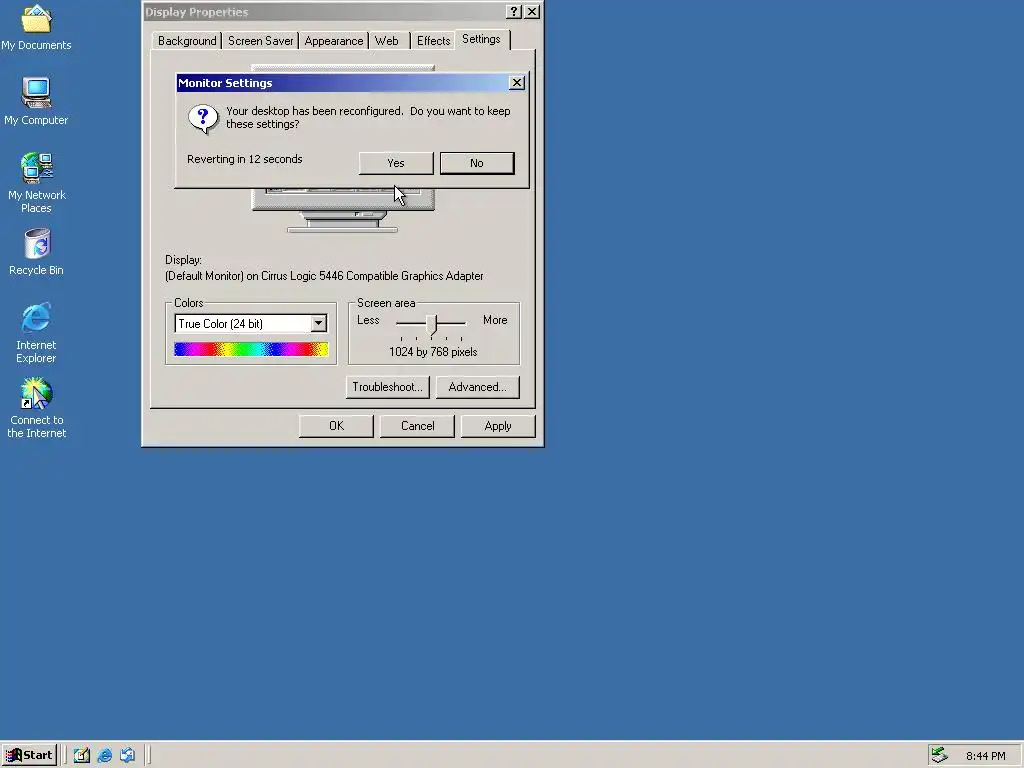Select the My Computer desktop icon

[x=36, y=101]
